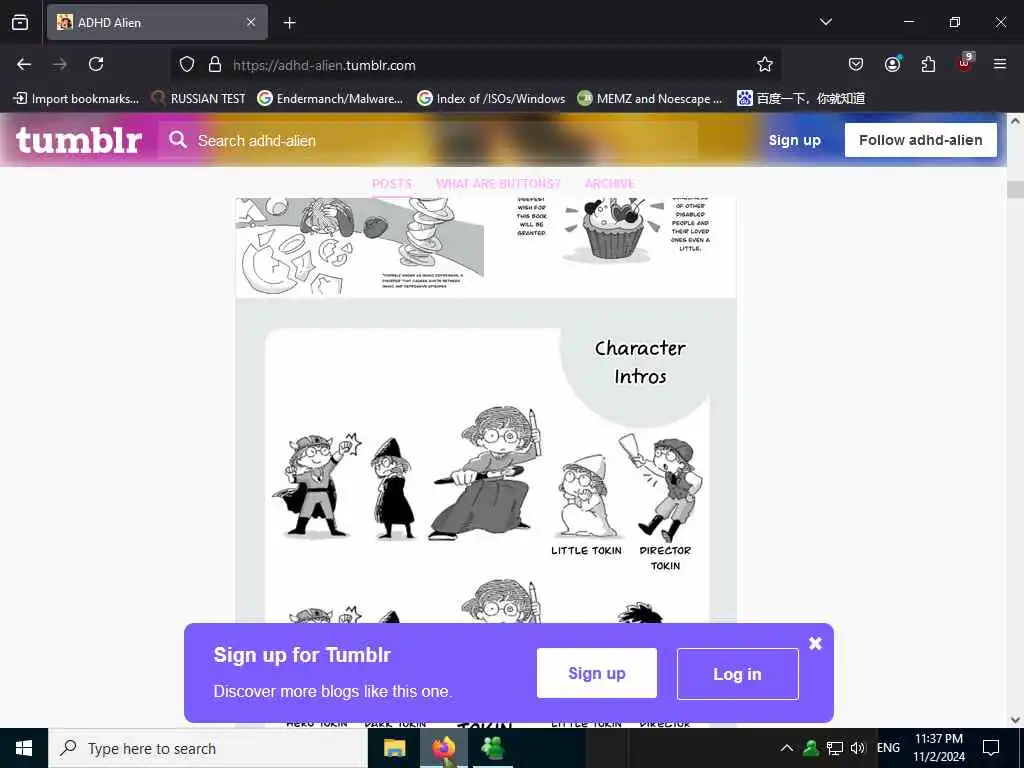Switch ENG input language

tap(888, 748)
